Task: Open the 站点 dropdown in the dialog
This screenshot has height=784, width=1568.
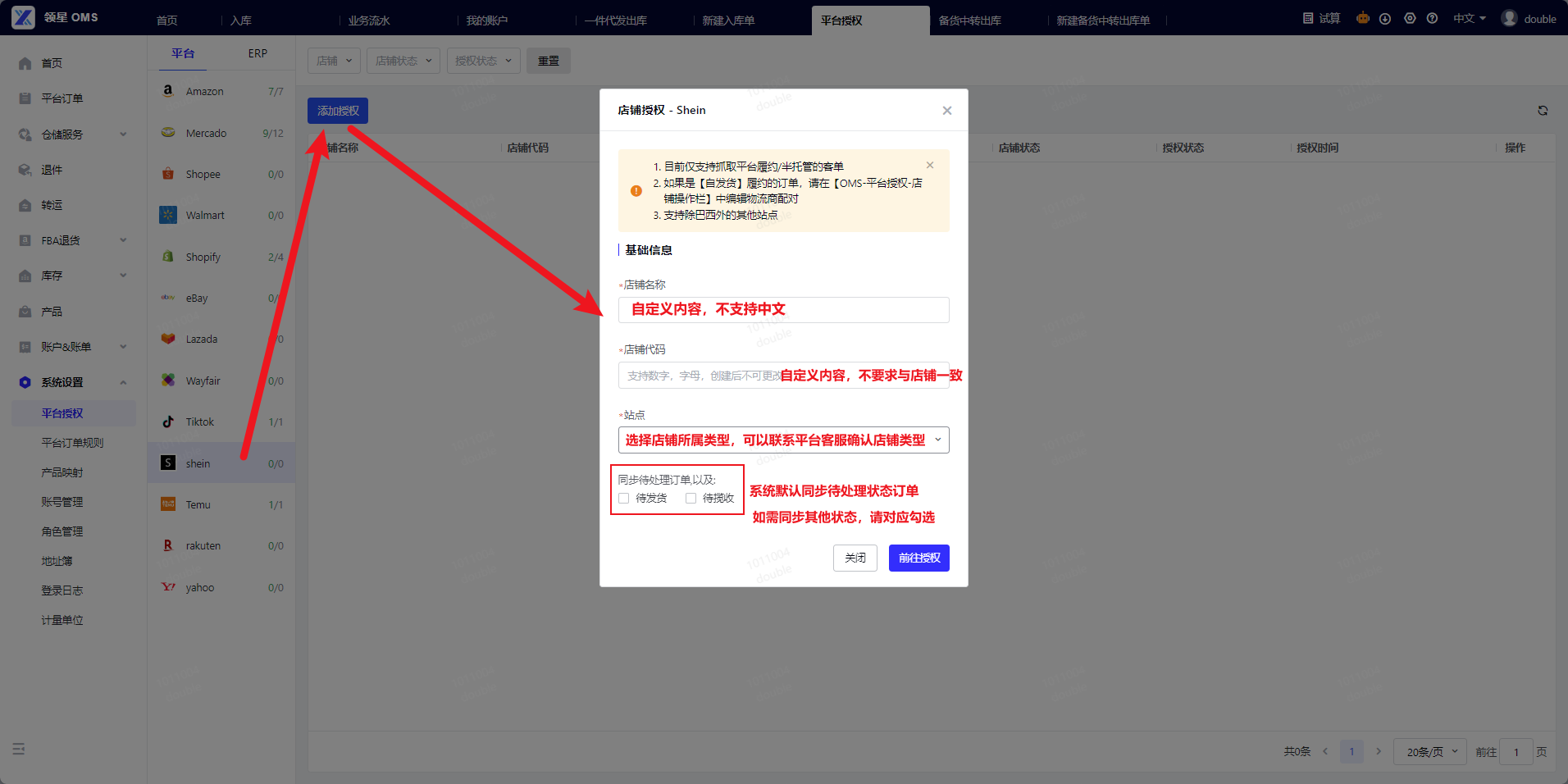Action: (783, 440)
